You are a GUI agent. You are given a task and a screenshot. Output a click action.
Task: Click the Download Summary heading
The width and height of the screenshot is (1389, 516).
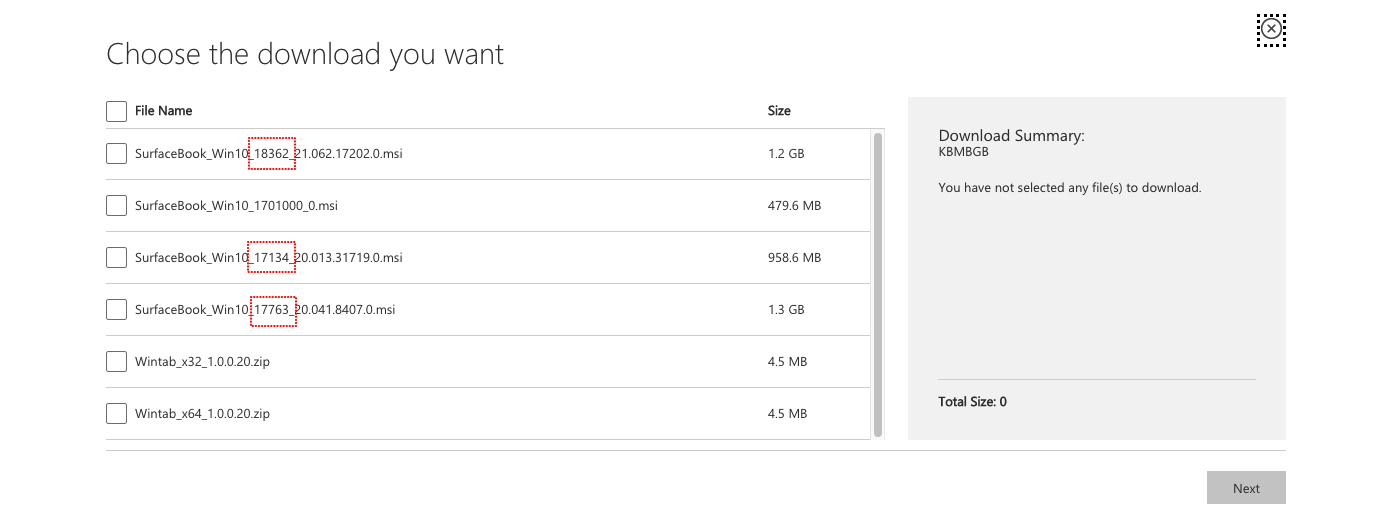pyautogui.click(x=1011, y=136)
